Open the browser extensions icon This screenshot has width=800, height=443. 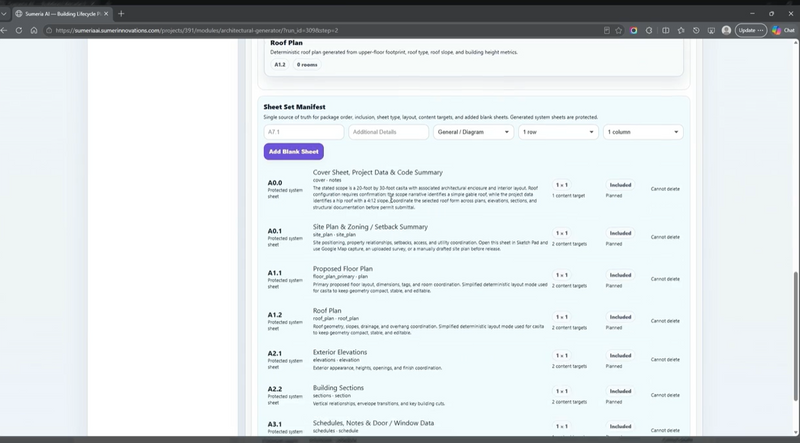click(649, 30)
